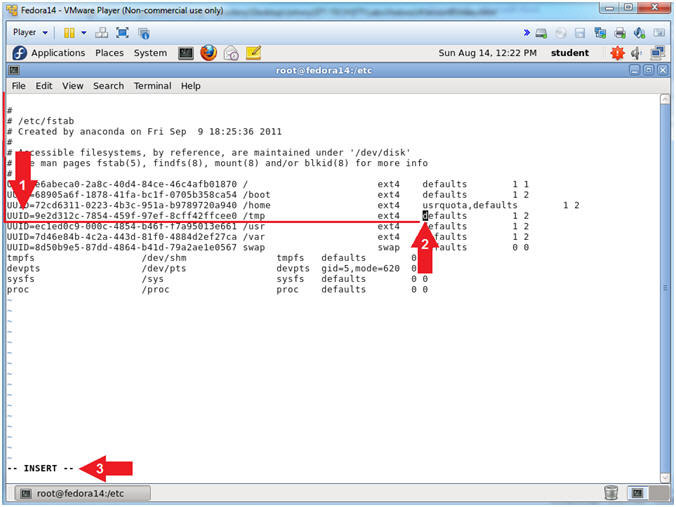
Task: Click the volume speaker icon
Action: coord(637,53)
